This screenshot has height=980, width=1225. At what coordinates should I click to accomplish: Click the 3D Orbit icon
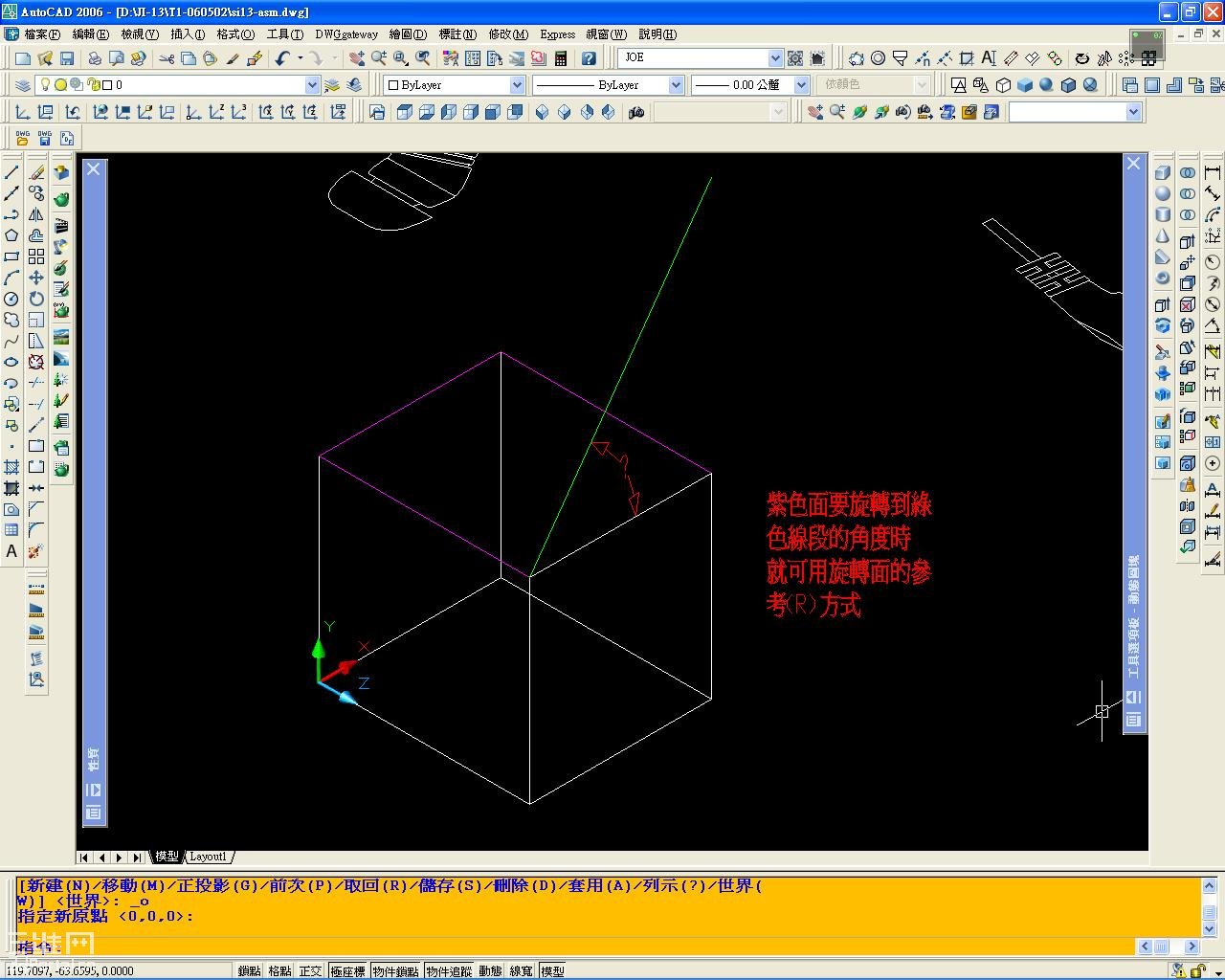pyautogui.click(x=858, y=112)
